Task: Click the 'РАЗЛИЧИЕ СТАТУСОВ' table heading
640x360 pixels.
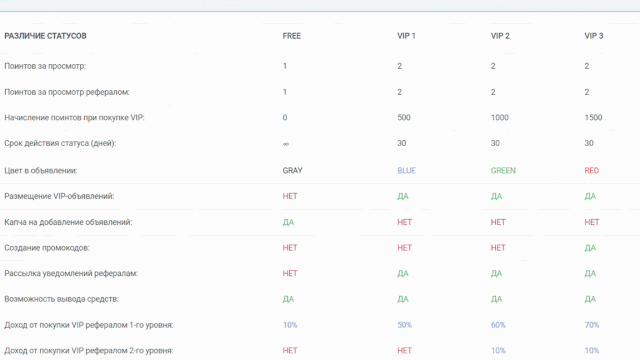Action: pos(45,36)
